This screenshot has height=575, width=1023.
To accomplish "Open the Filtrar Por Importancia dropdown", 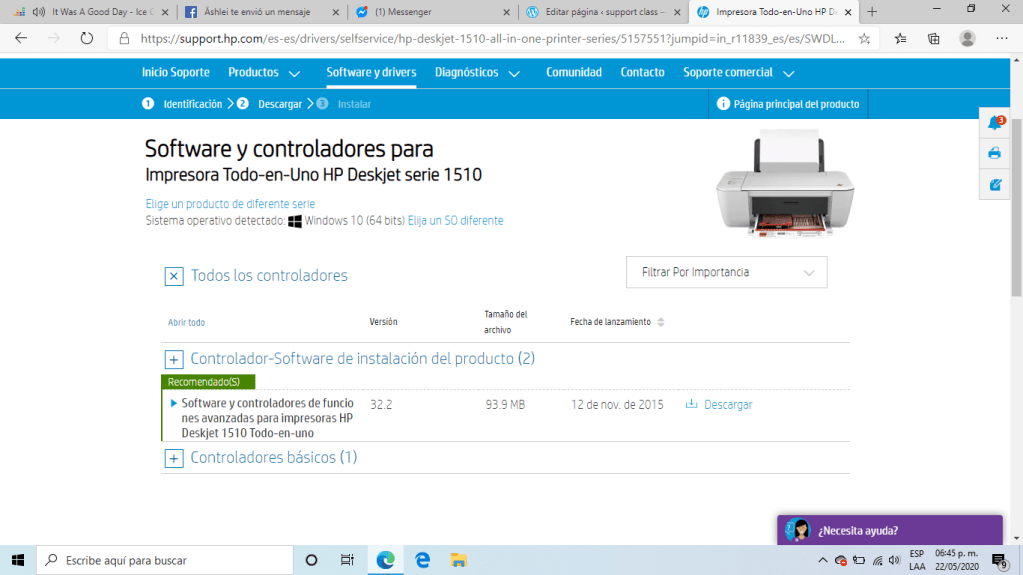I will [x=726, y=272].
